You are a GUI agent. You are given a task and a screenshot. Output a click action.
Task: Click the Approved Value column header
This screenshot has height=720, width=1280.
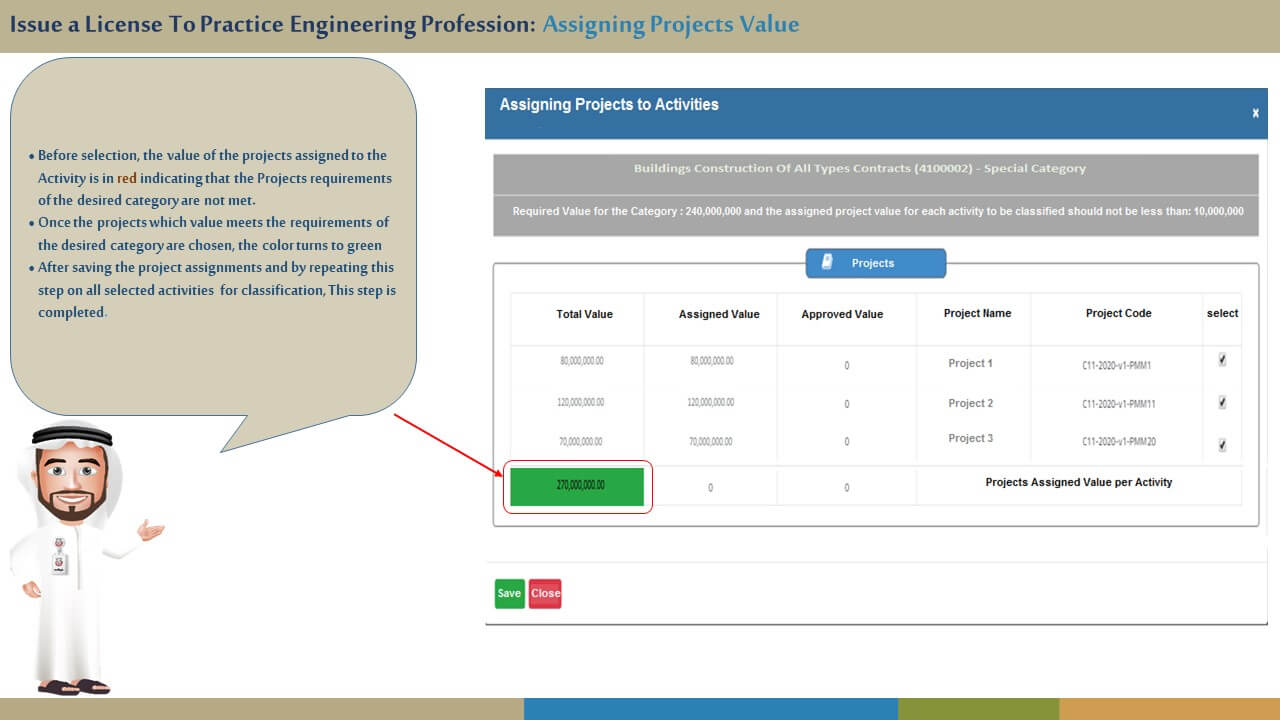click(842, 314)
